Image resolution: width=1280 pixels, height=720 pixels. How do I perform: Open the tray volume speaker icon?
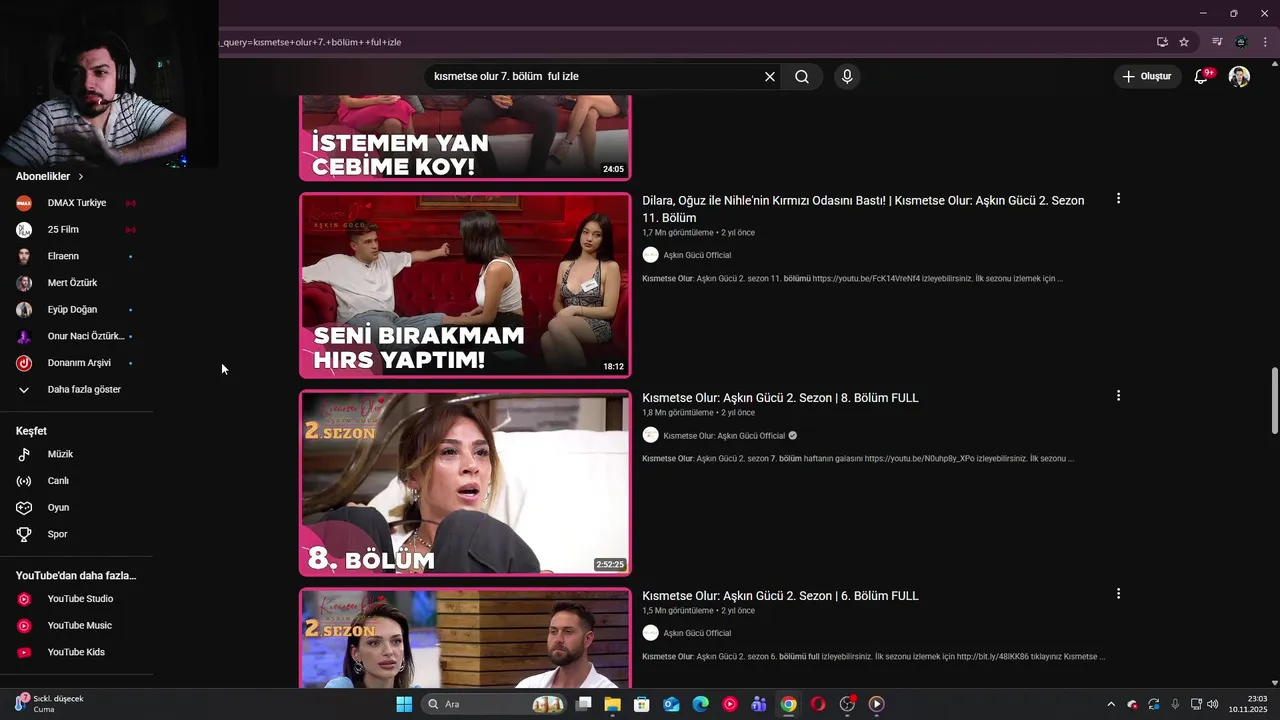[x=1212, y=704]
